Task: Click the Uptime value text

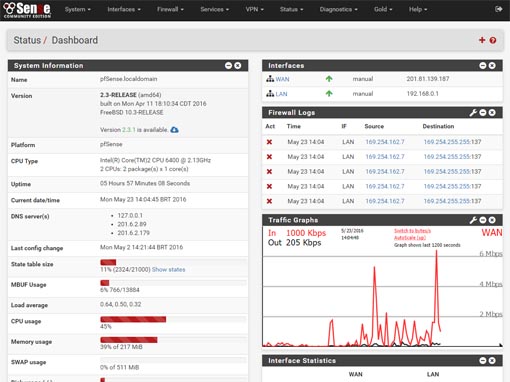Action: [x=145, y=183]
